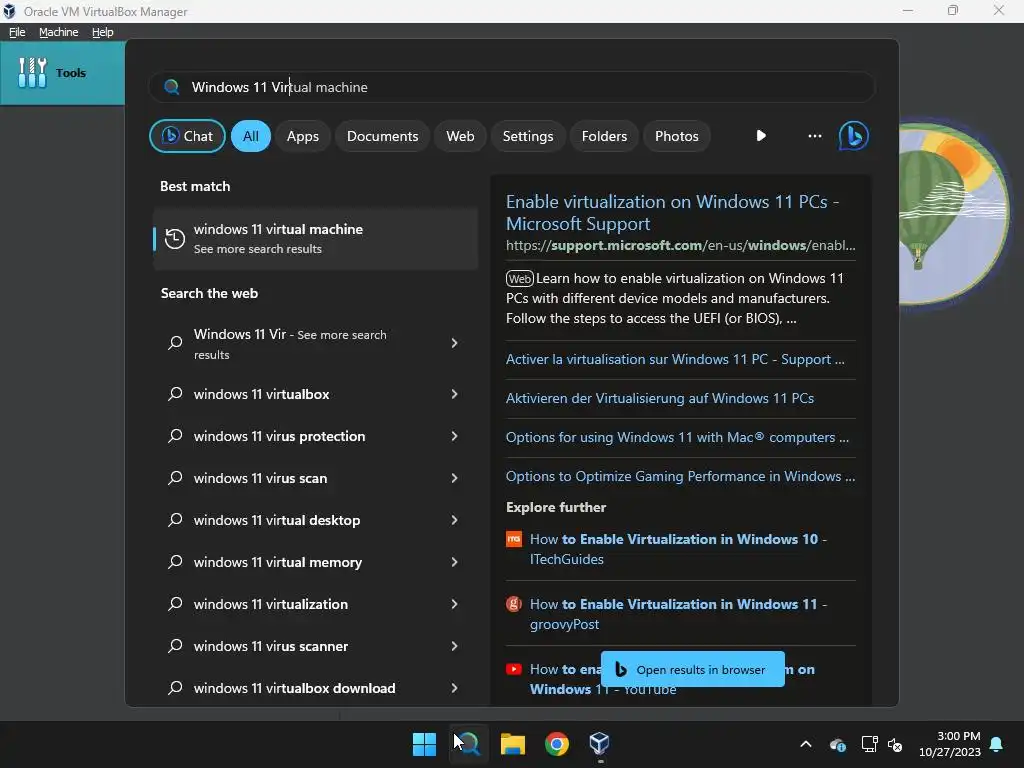Screen dimensions: 1024x768
Task: Click search icon next to windows 11 virus protection
Action: [x=175, y=436]
